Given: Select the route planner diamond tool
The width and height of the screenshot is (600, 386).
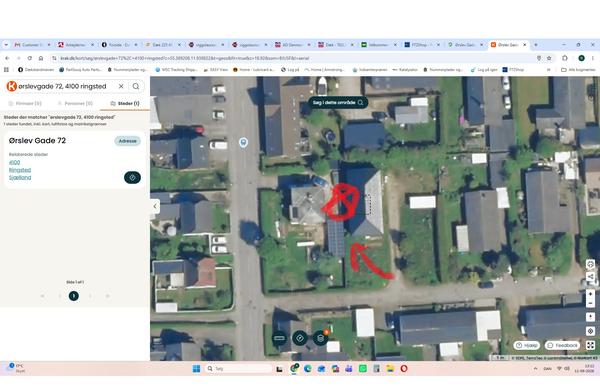Looking at the screenshot, I should pyautogui.click(x=300, y=338).
